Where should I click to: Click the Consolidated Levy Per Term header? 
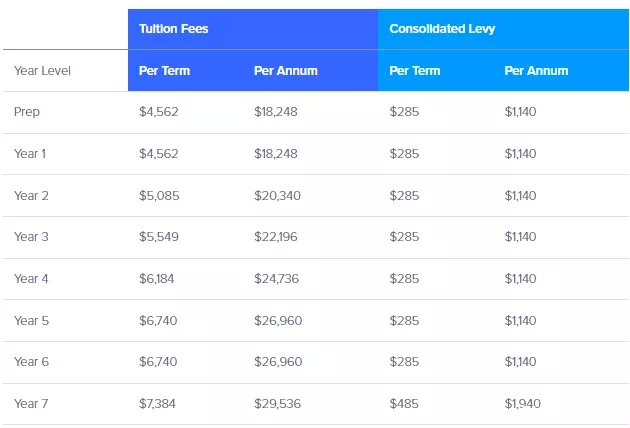click(x=415, y=71)
